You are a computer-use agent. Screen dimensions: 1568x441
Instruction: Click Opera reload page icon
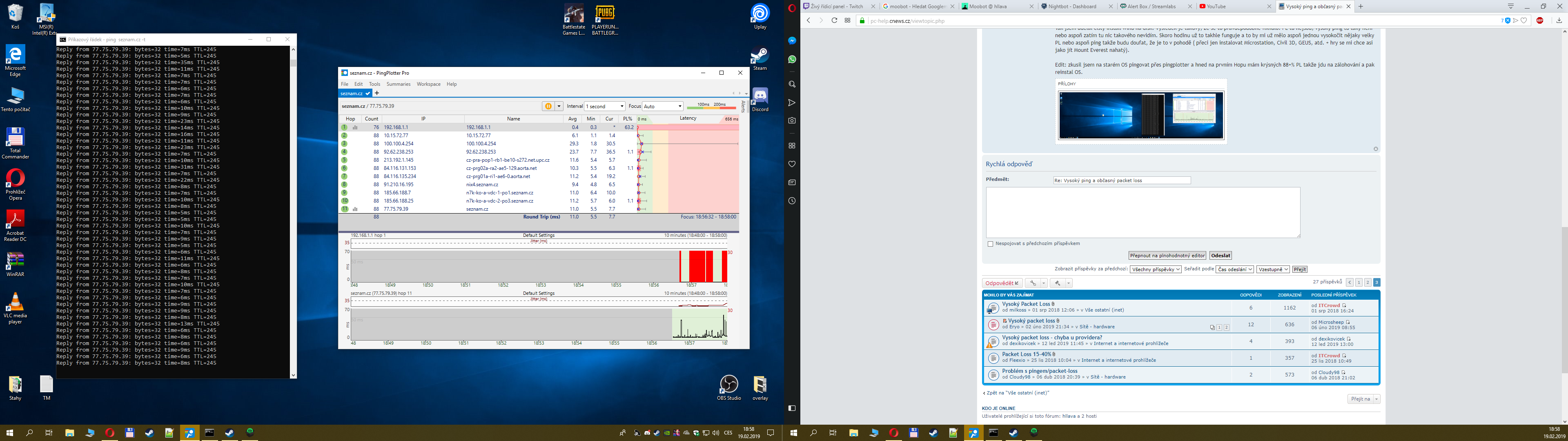(834, 20)
